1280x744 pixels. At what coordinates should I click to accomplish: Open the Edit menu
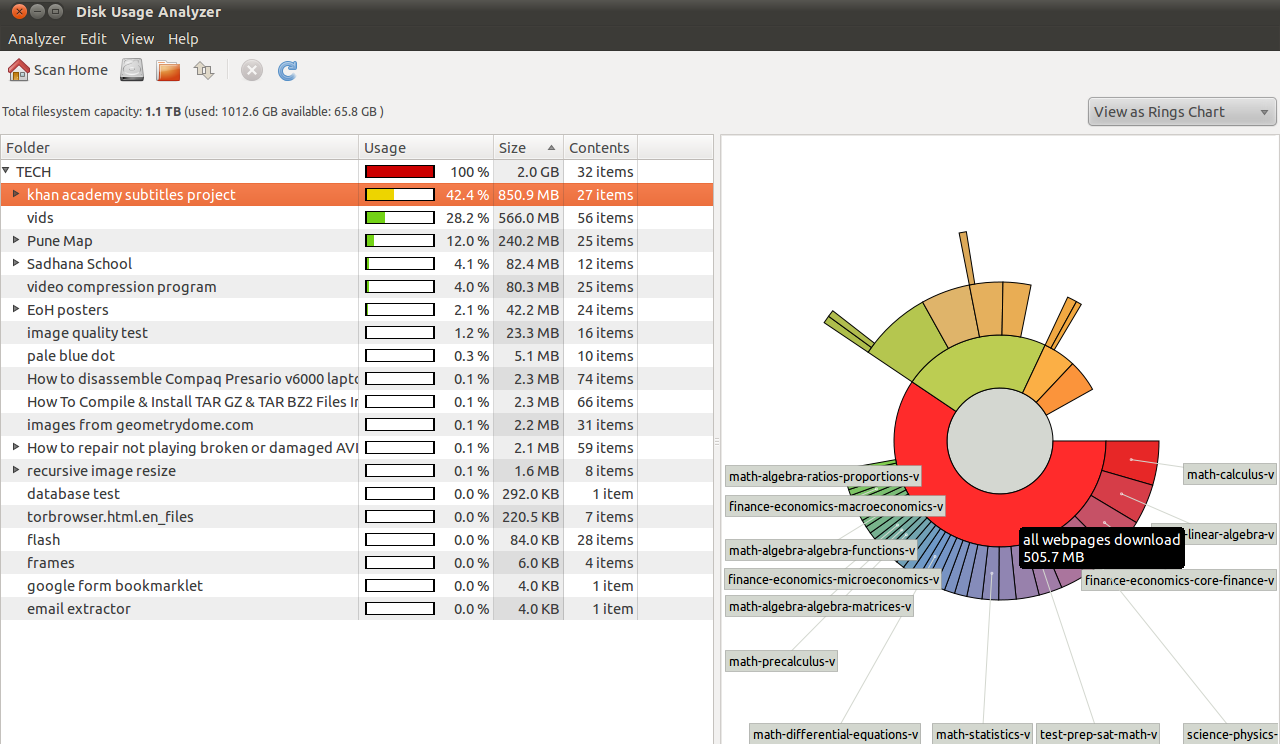[93, 39]
